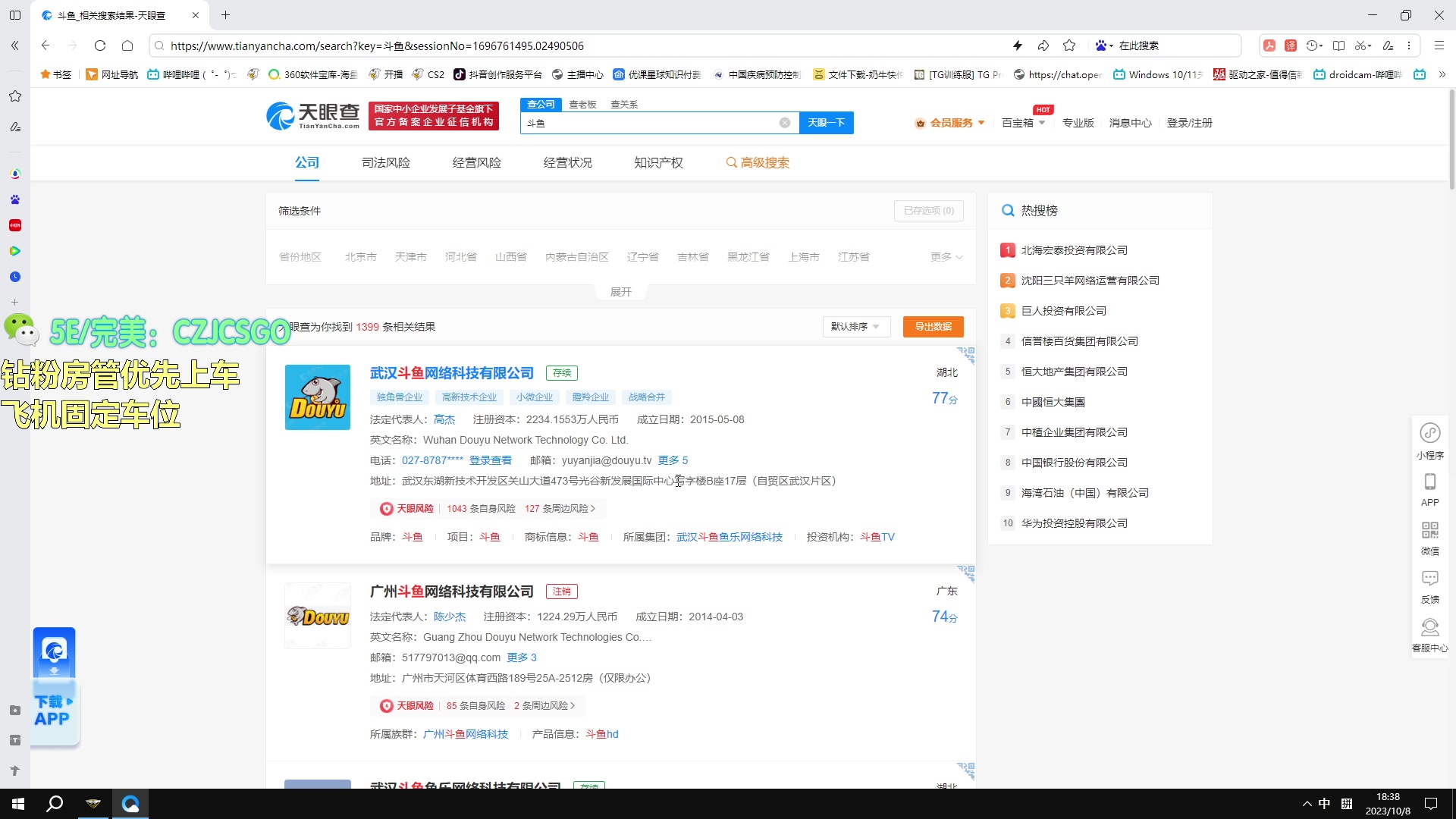Click the 导出数据 export button
Viewport: 1456px width, 819px height.
tap(932, 326)
